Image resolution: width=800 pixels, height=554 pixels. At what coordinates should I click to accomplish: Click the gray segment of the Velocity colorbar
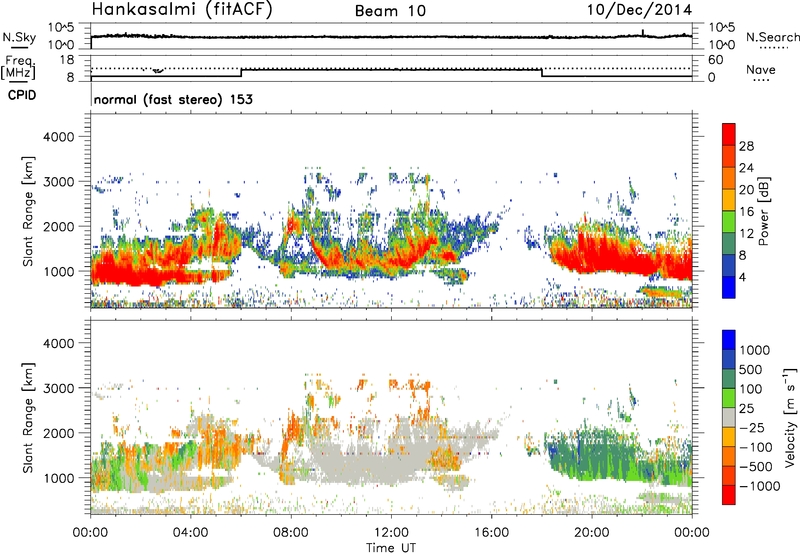point(729,417)
